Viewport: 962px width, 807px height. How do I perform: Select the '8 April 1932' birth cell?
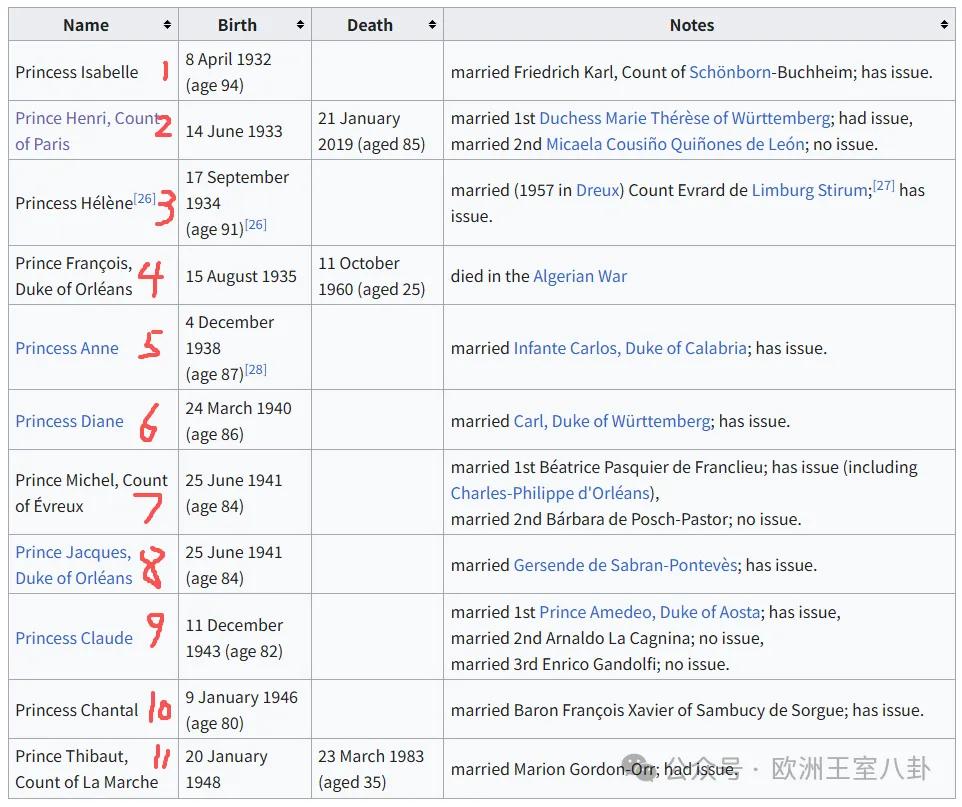pyautogui.click(x=245, y=71)
